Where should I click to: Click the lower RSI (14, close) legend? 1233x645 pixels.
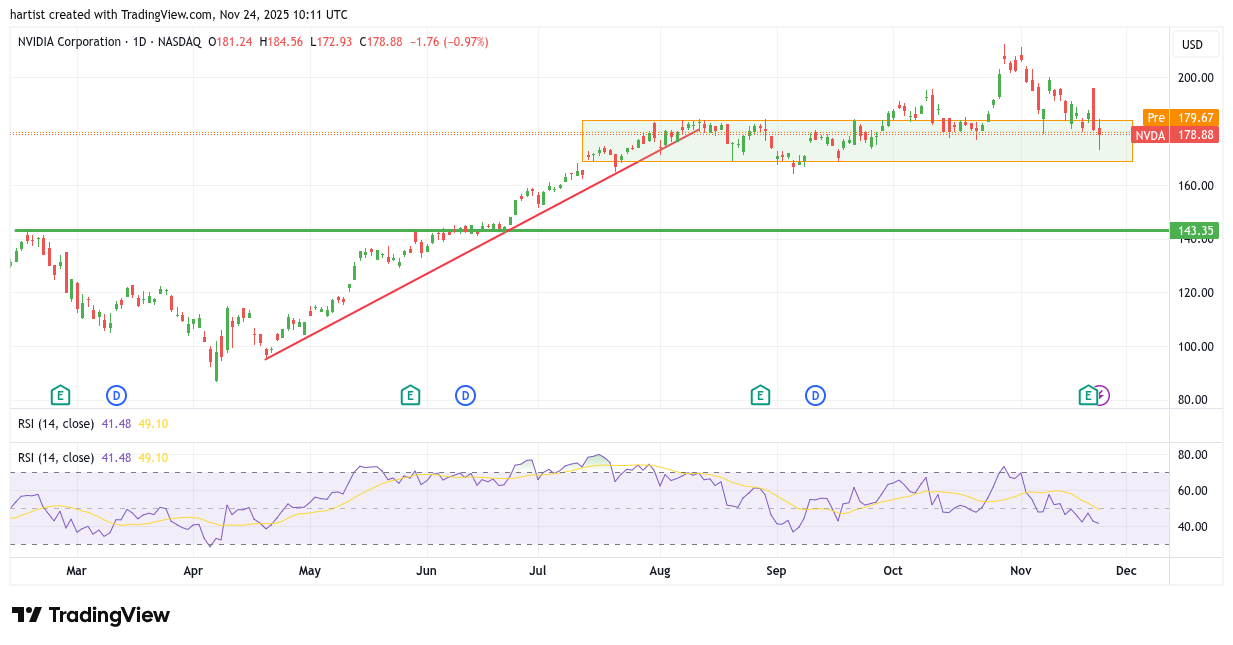(x=56, y=457)
